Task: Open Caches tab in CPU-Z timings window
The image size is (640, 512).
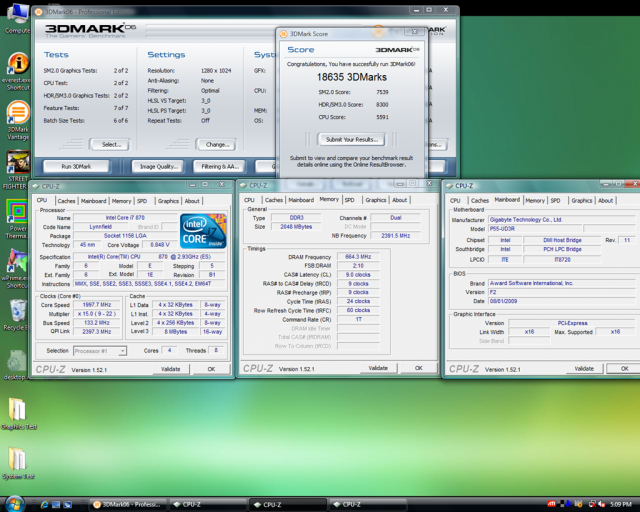Action: click(x=274, y=200)
